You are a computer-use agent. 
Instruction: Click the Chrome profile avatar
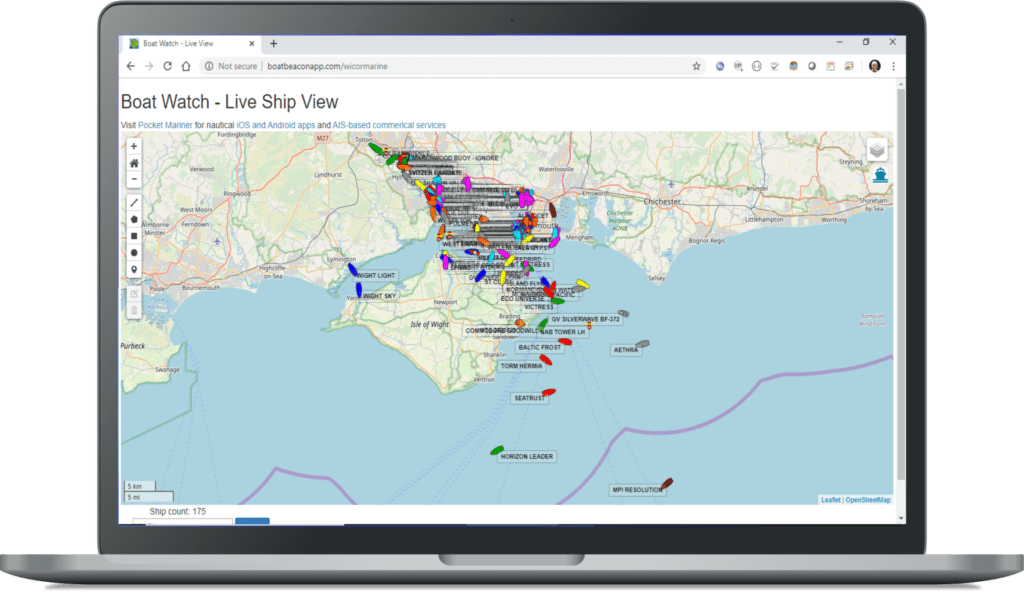pyautogui.click(x=875, y=65)
